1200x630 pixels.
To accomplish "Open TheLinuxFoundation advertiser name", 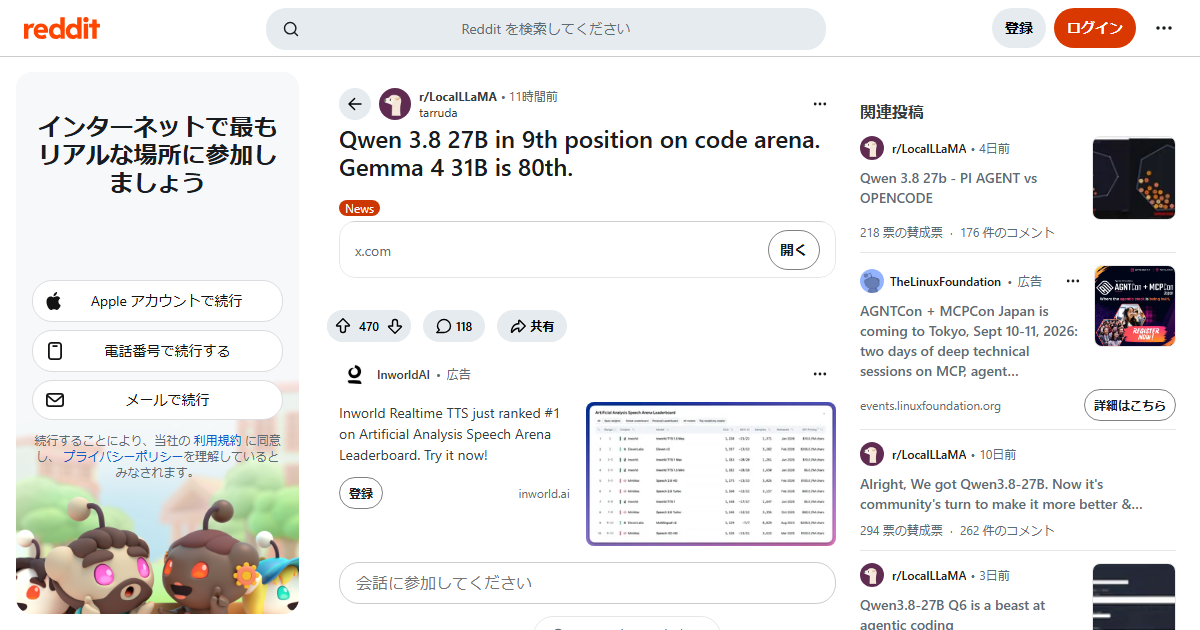I will (x=945, y=282).
